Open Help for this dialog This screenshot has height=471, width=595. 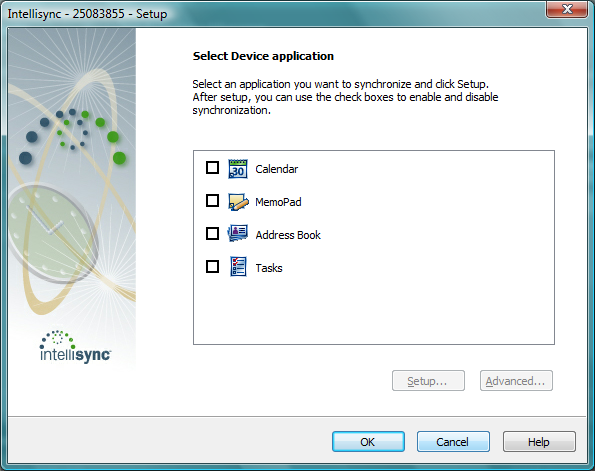click(539, 442)
